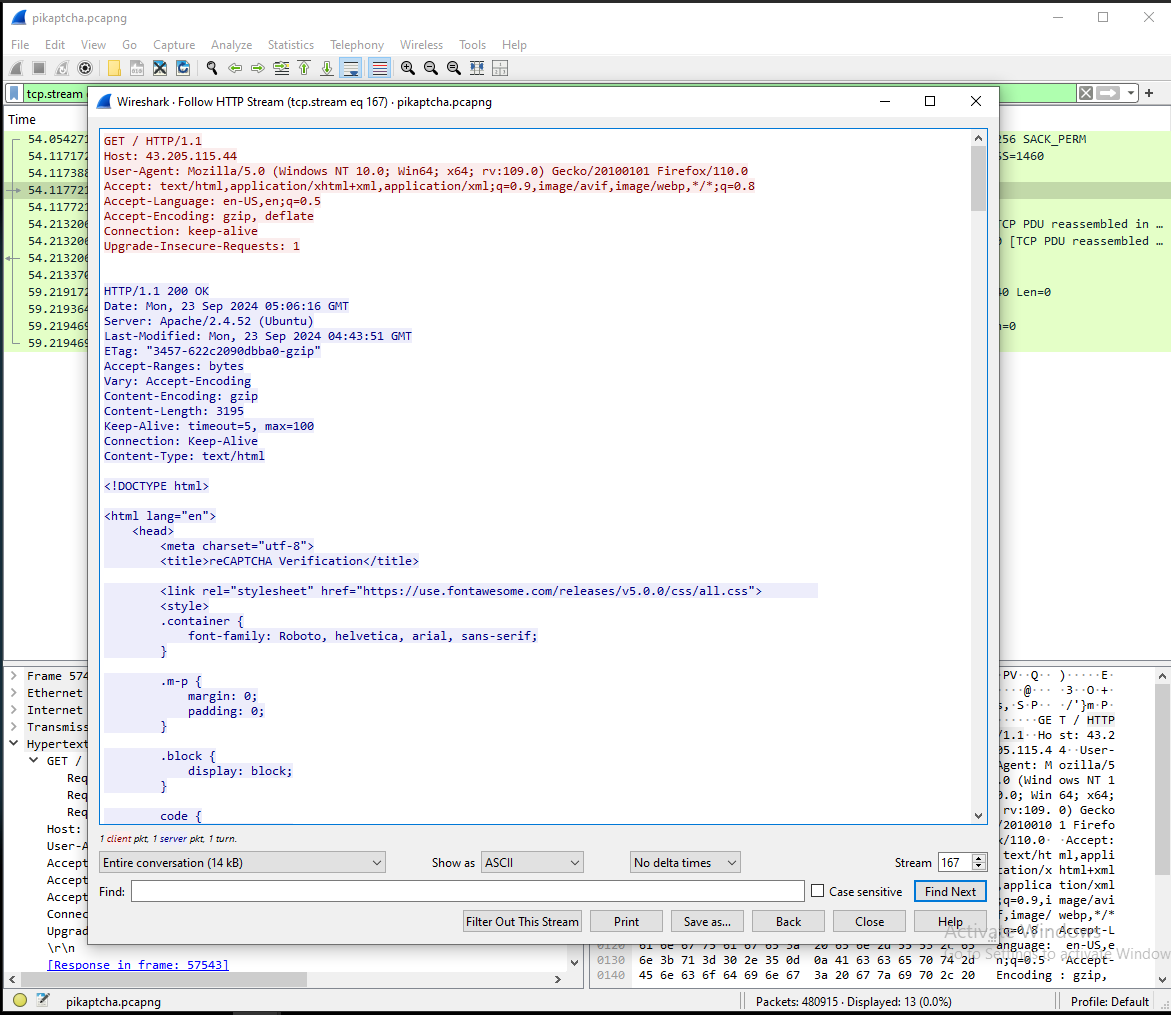The image size is (1171, 1015).
Task: Open the Wireless menu
Action: pyautogui.click(x=421, y=45)
